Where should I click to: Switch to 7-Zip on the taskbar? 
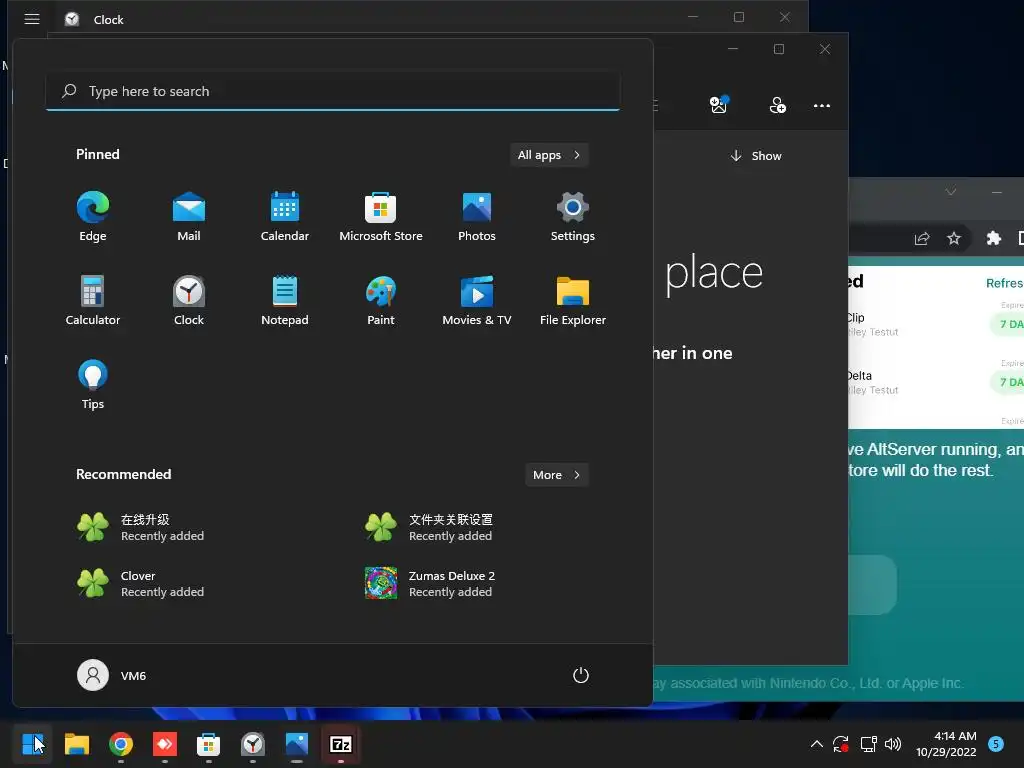tap(341, 744)
